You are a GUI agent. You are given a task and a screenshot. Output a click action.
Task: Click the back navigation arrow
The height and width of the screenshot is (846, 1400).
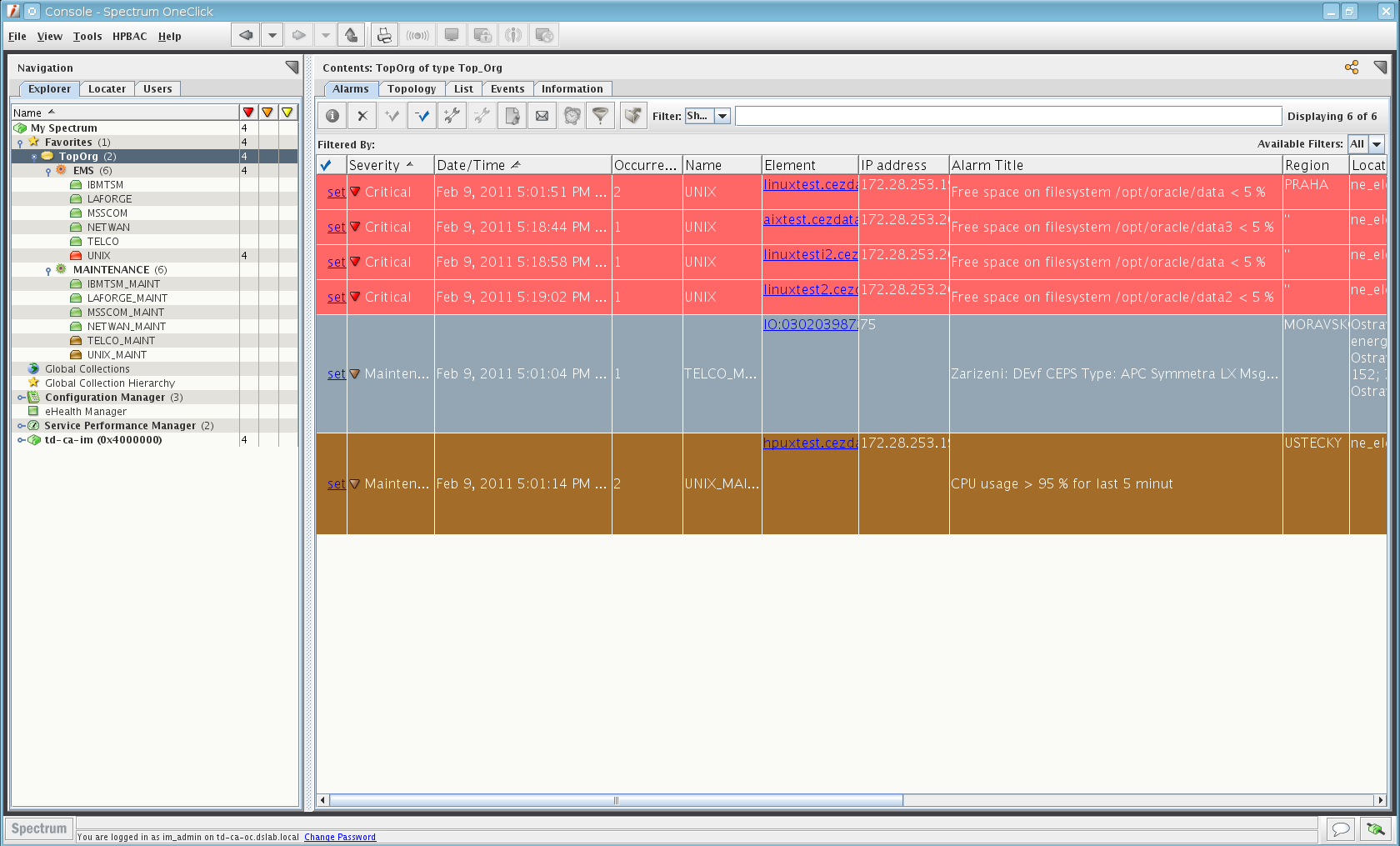pyautogui.click(x=245, y=35)
